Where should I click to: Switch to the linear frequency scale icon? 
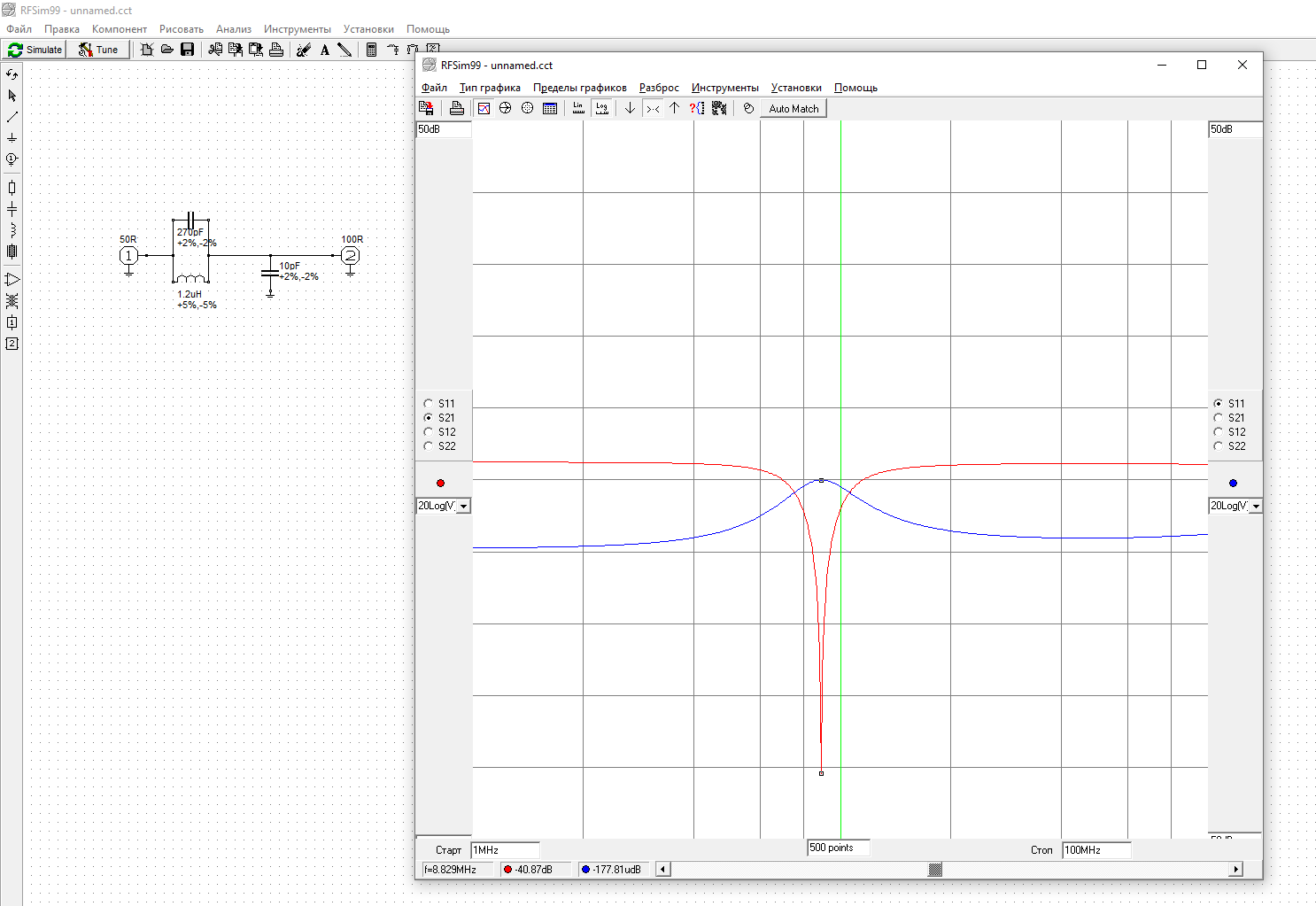(x=578, y=108)
